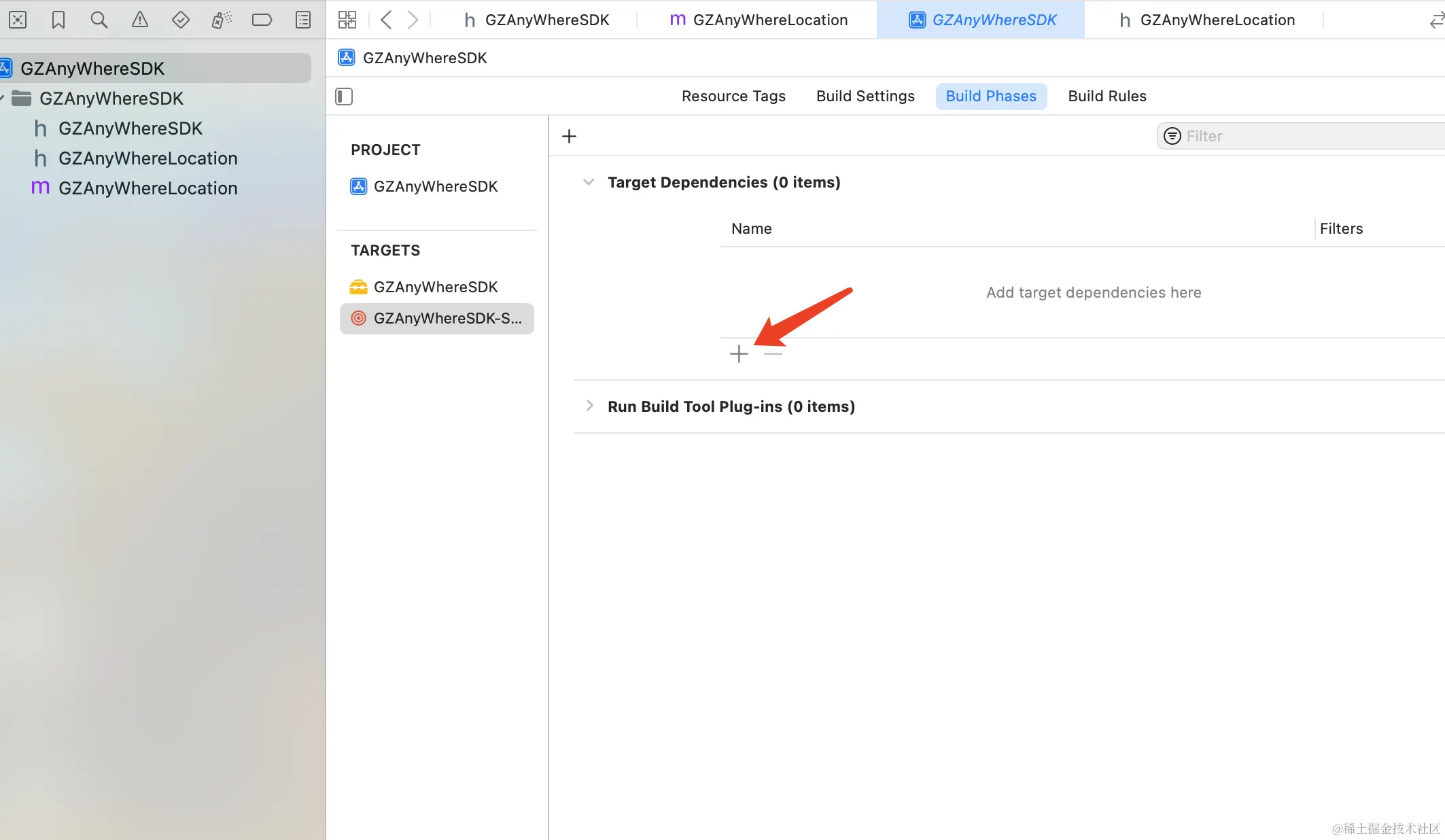Viewport: 1445px width, 840px height.
Task: Select the GZAnyWhereSDK framework target
Action: coord(435,287)
